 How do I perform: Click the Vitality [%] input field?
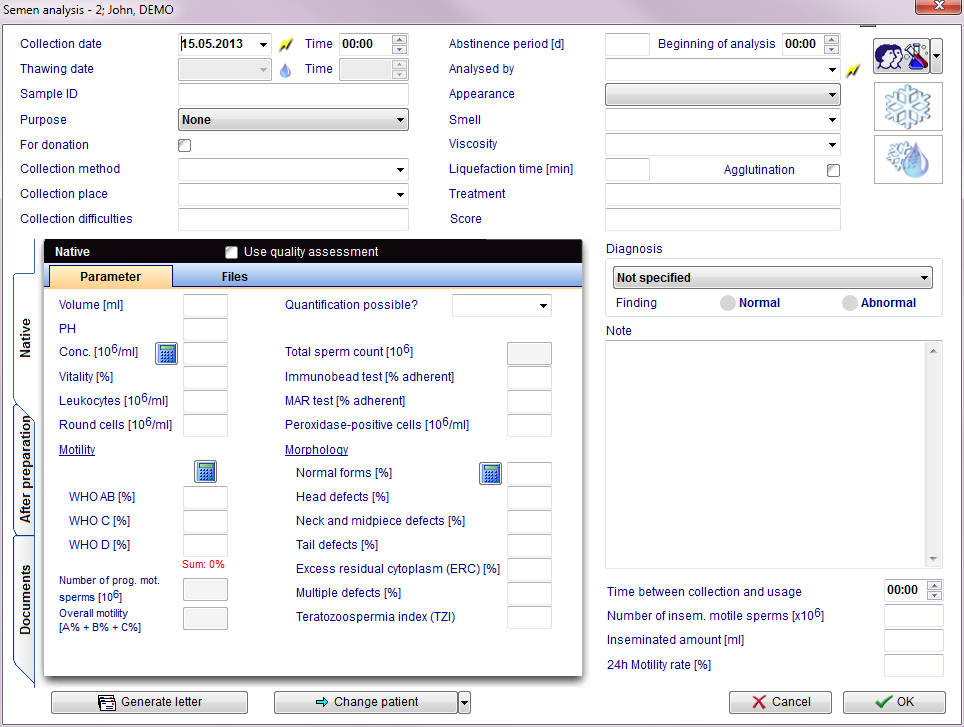pyautogui.click(x=205, y=377)
